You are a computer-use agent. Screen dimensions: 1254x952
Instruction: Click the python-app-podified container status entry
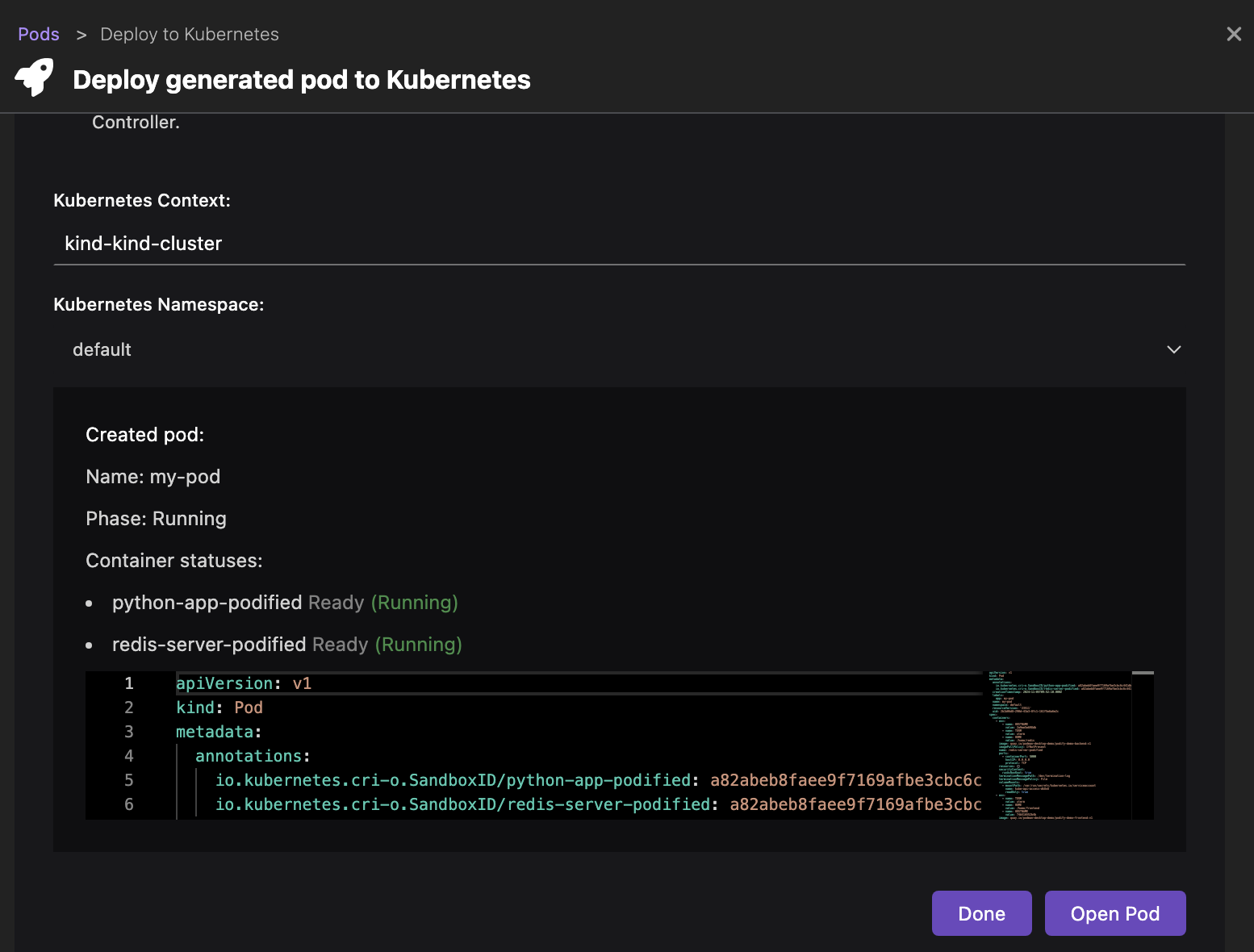click(x=207, y=603)
